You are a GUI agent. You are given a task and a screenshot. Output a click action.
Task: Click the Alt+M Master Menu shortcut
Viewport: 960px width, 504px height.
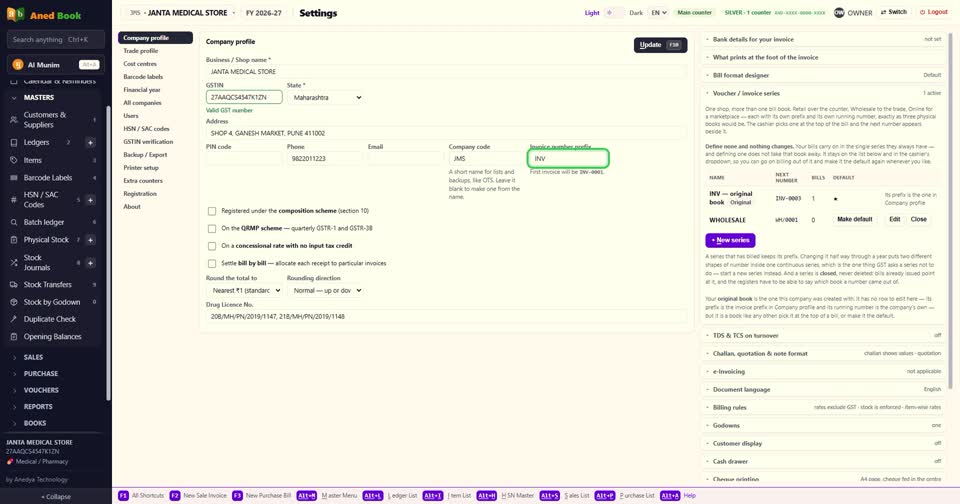[326, 495]
